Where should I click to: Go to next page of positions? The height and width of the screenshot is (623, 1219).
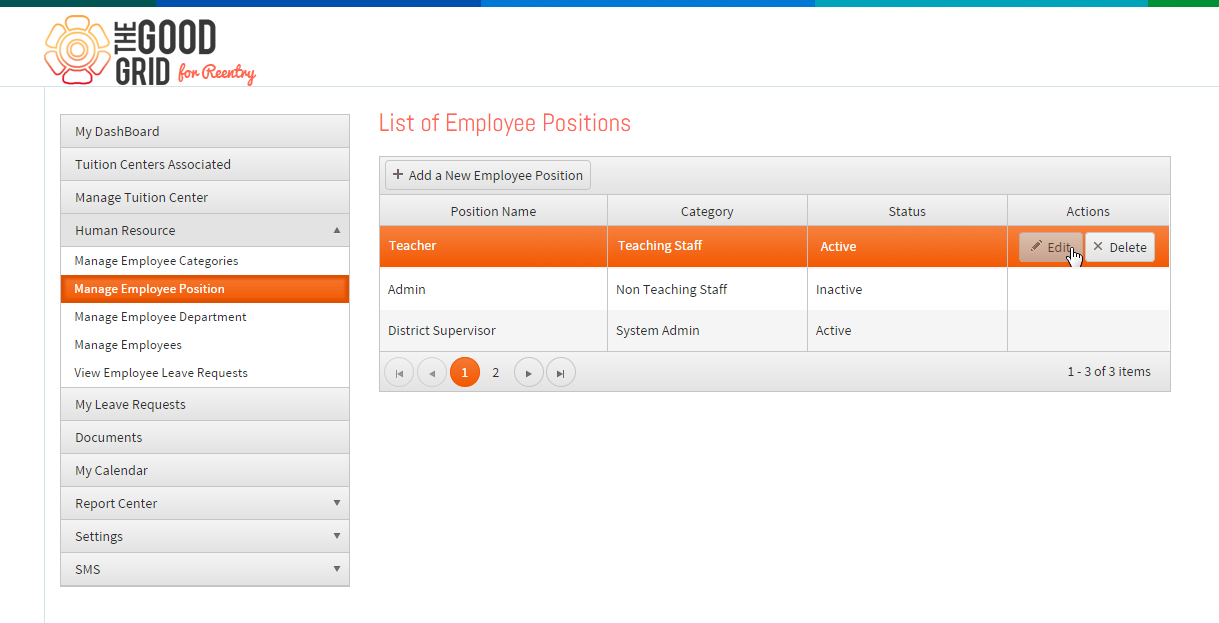point(528,373)
